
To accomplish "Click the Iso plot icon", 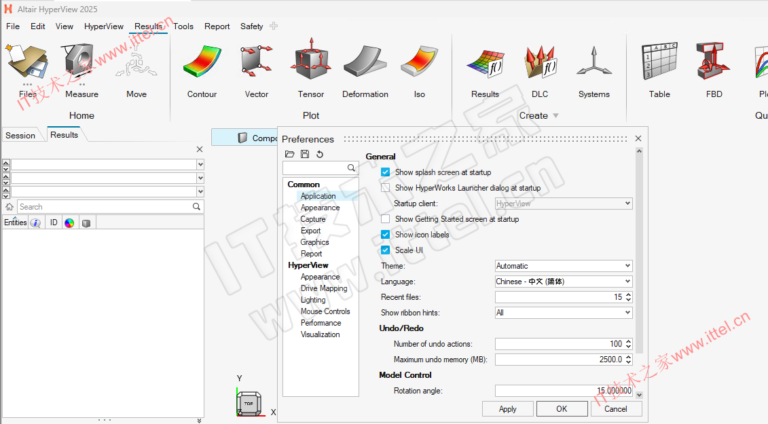I will [419, 66].
